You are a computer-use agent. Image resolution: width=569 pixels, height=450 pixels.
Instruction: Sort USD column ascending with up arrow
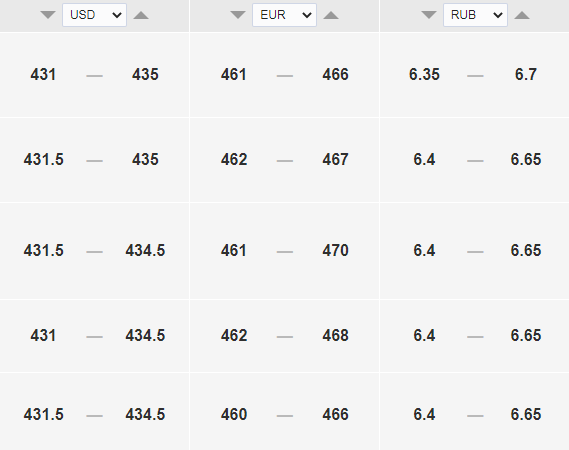click(x=141, y=15)
